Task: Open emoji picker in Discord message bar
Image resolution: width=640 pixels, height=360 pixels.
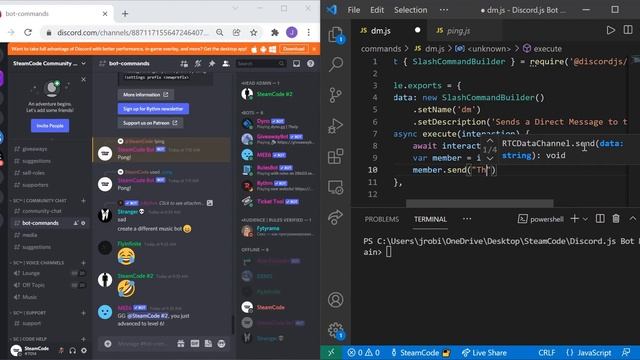Action: [222, 344]
